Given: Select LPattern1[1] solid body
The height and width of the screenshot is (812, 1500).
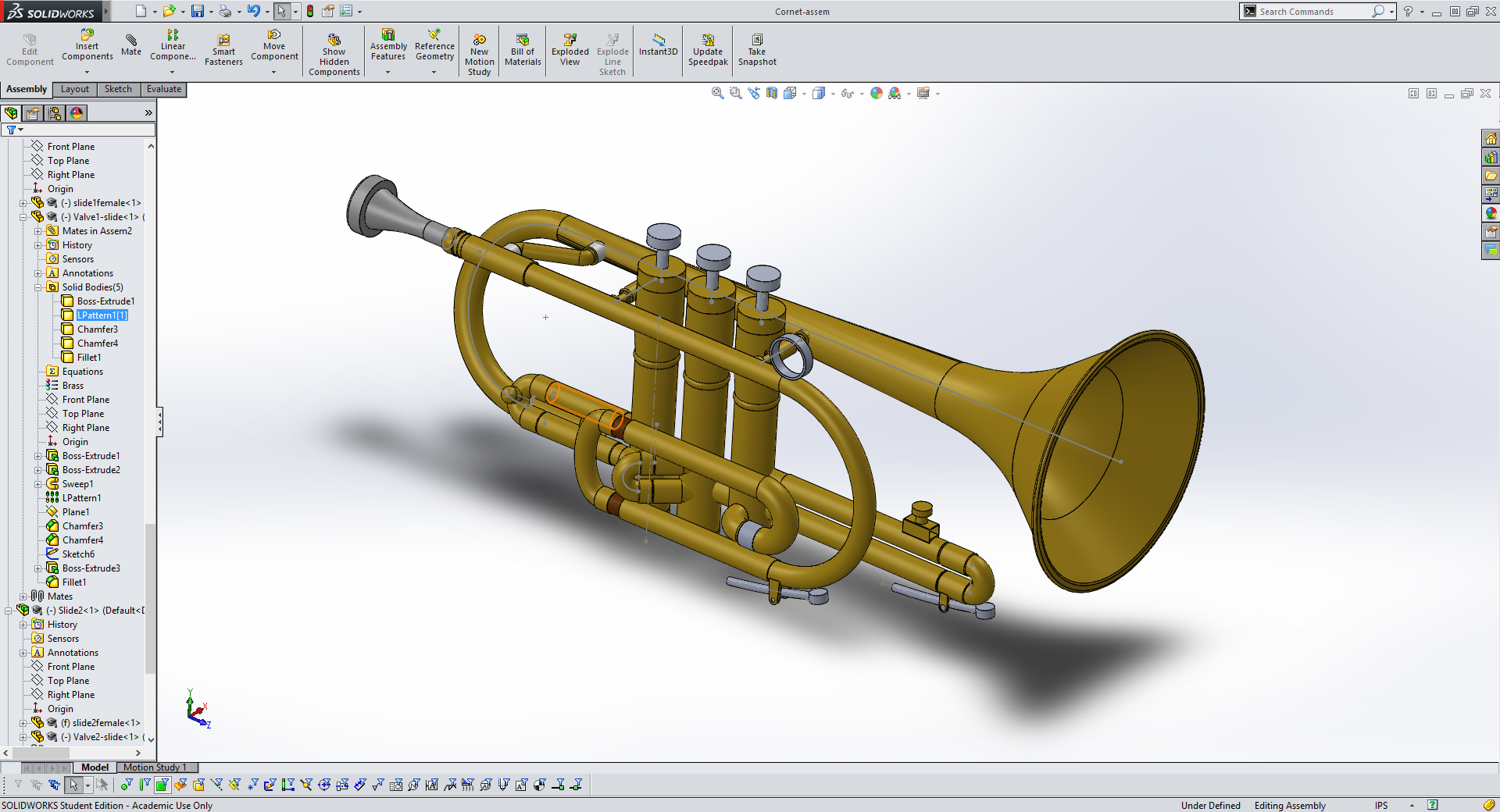Looking at the screenshot, I should pyautogui.click(x=102, y=315).
